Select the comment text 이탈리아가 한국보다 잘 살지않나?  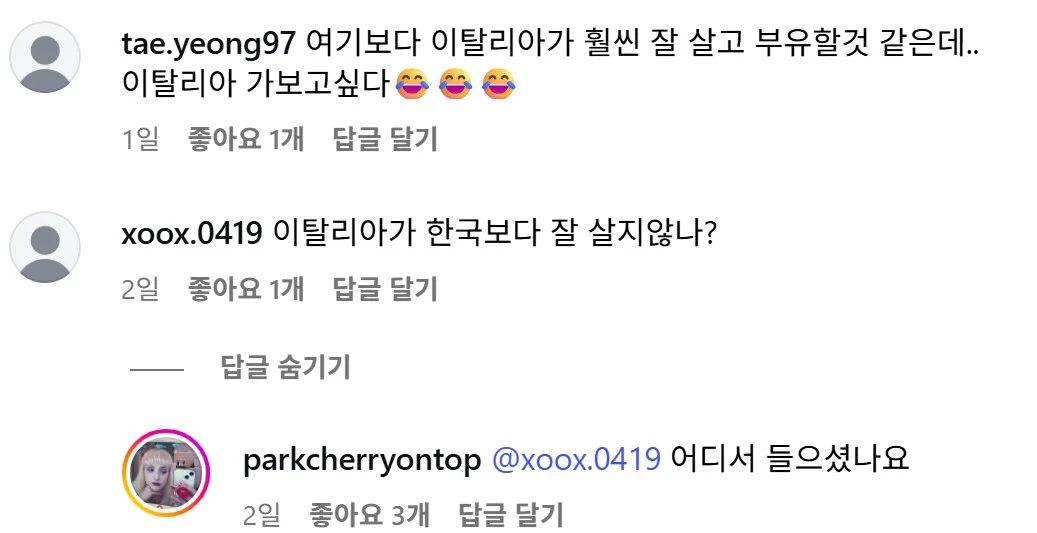pos(495,233)
